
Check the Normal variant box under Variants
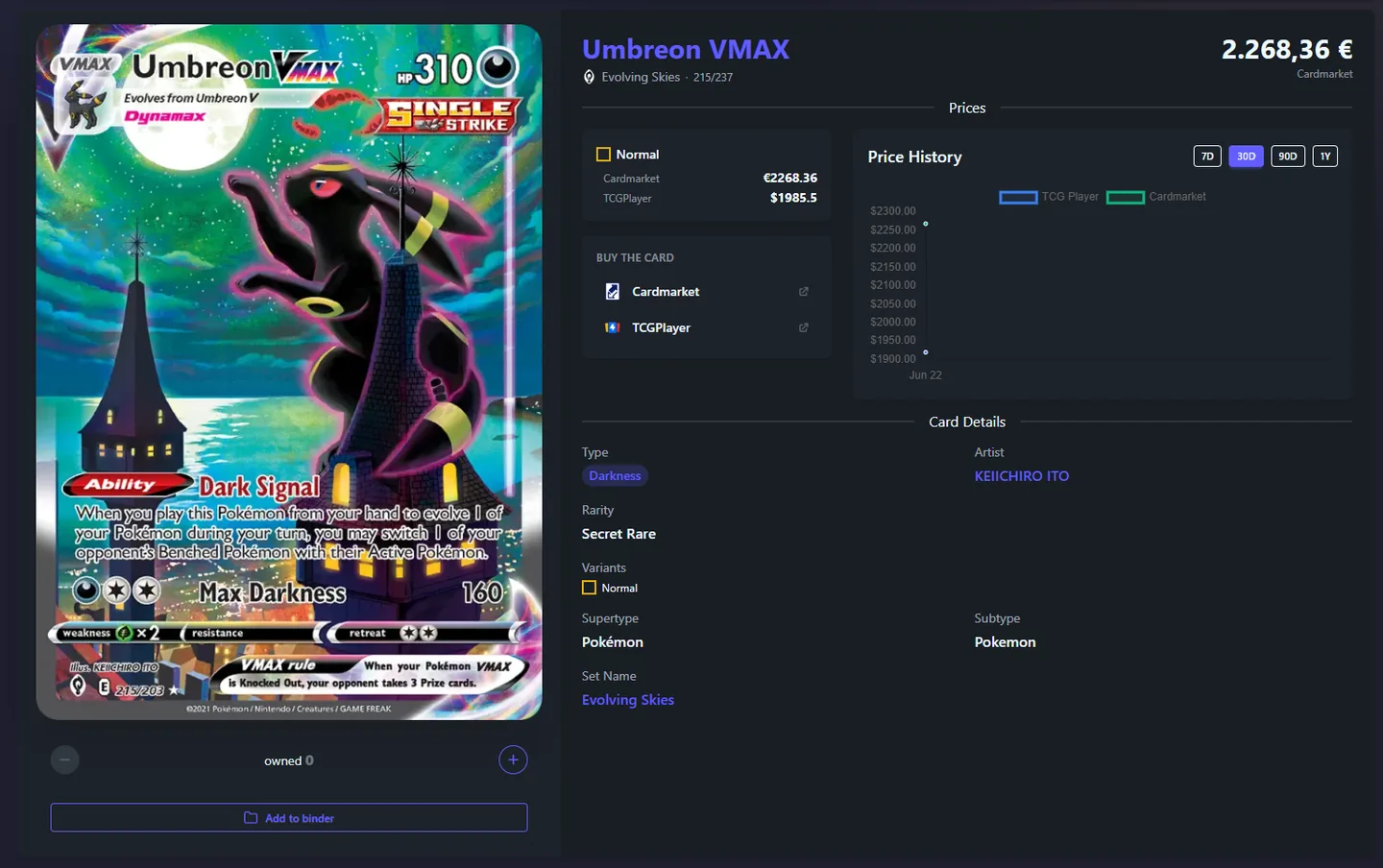coord(589,588)
